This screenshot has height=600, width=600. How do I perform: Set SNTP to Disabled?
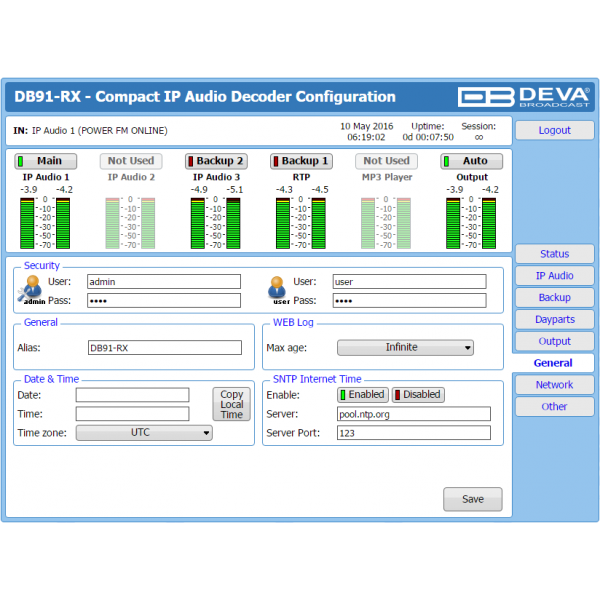click(x=418, y=395)
